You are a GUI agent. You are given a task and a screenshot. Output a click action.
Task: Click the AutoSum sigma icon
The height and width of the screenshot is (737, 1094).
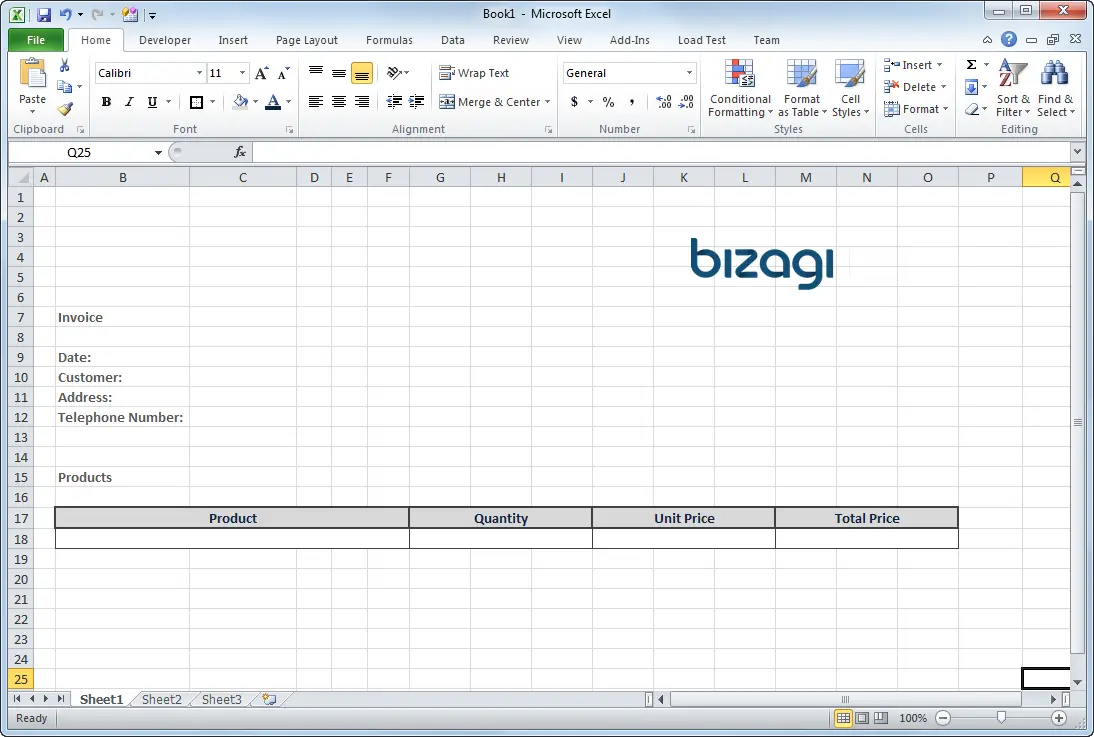click(971, 65)
